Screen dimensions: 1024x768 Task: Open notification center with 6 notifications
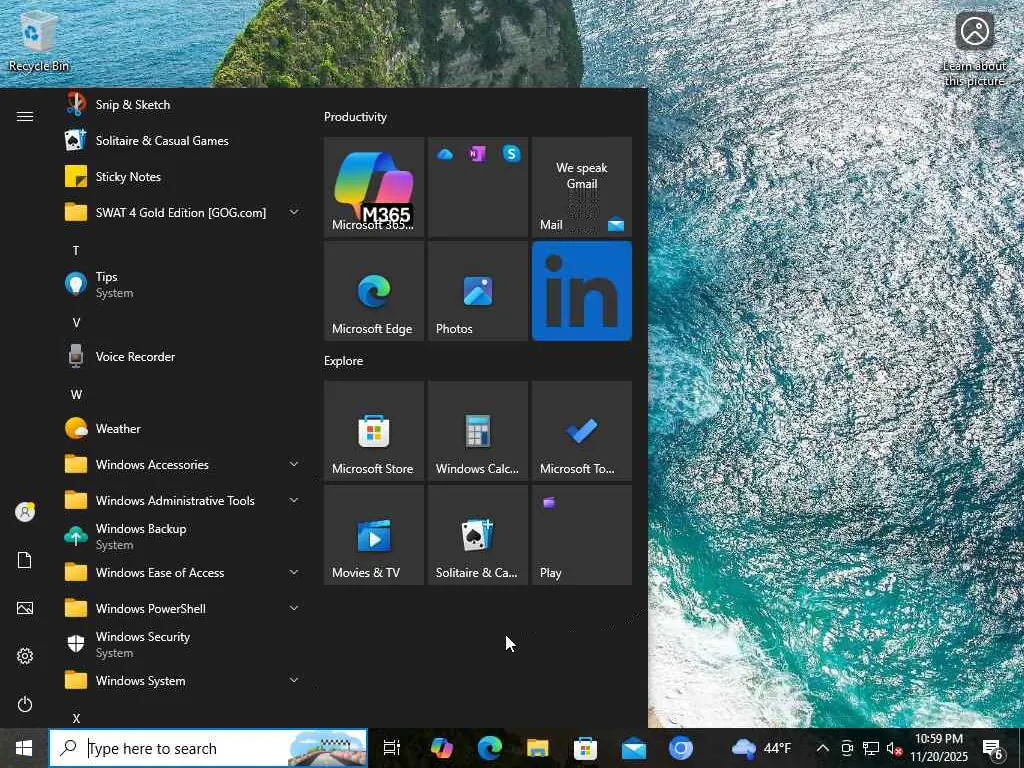[x=993, y=748]
